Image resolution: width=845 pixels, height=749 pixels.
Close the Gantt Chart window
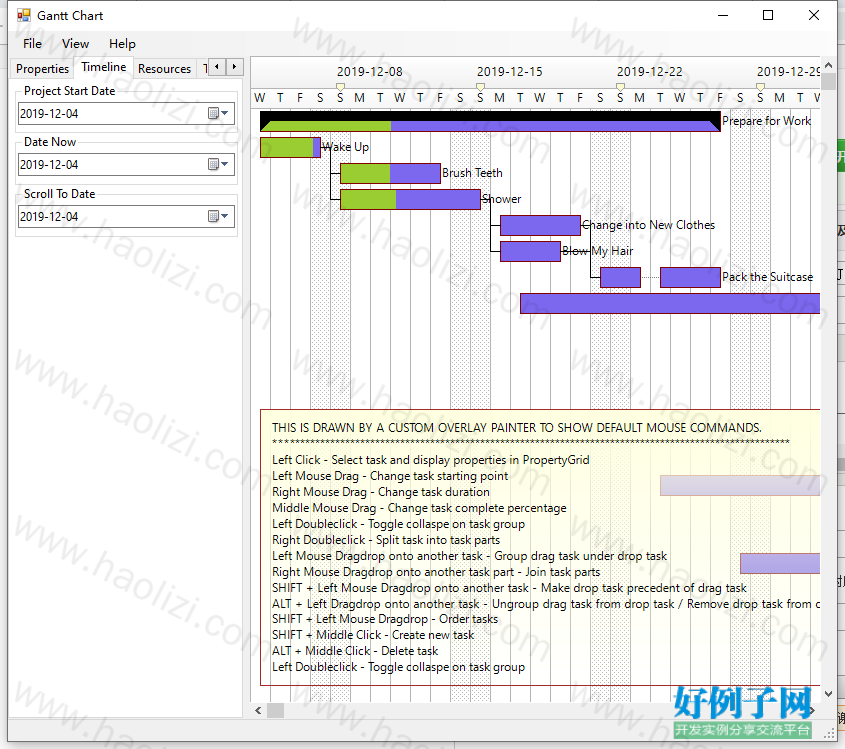814,15
